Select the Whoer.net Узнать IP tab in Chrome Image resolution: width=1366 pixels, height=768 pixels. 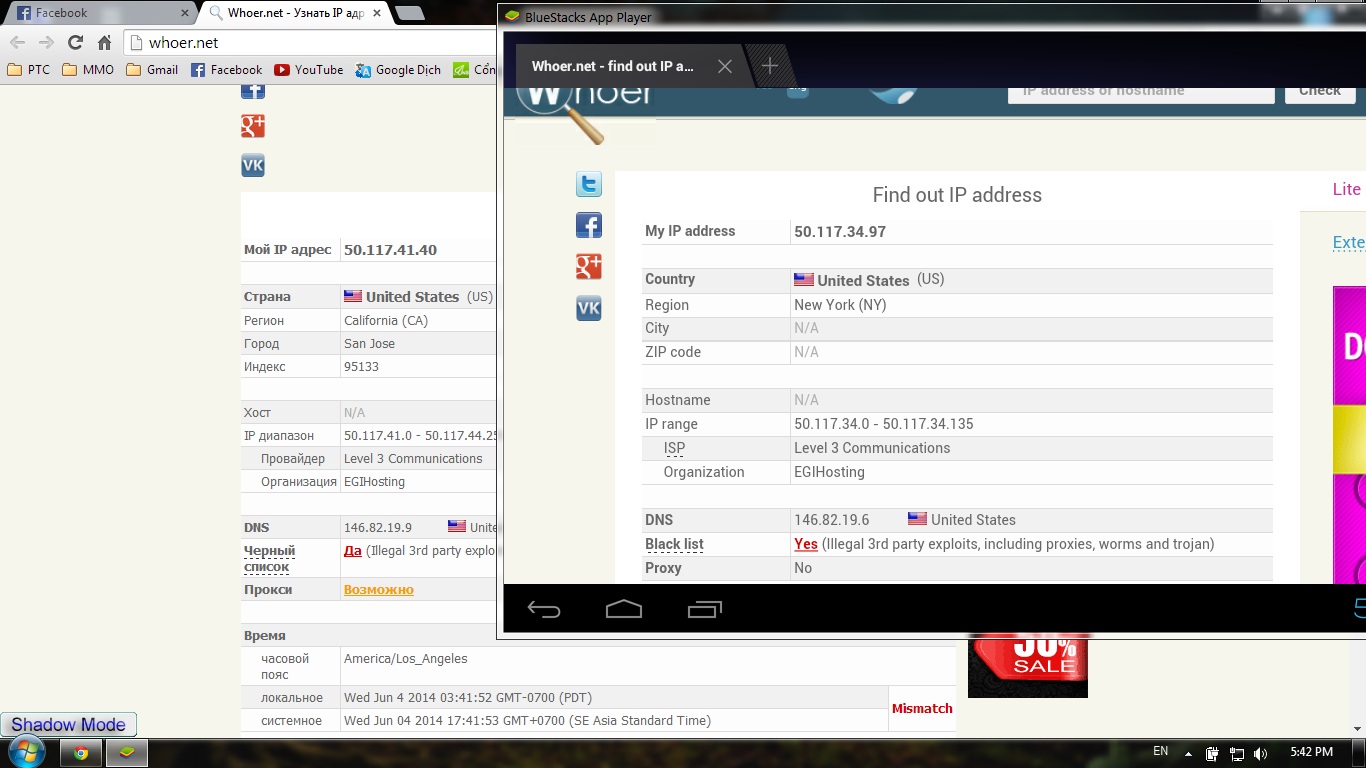click(295, 13)
